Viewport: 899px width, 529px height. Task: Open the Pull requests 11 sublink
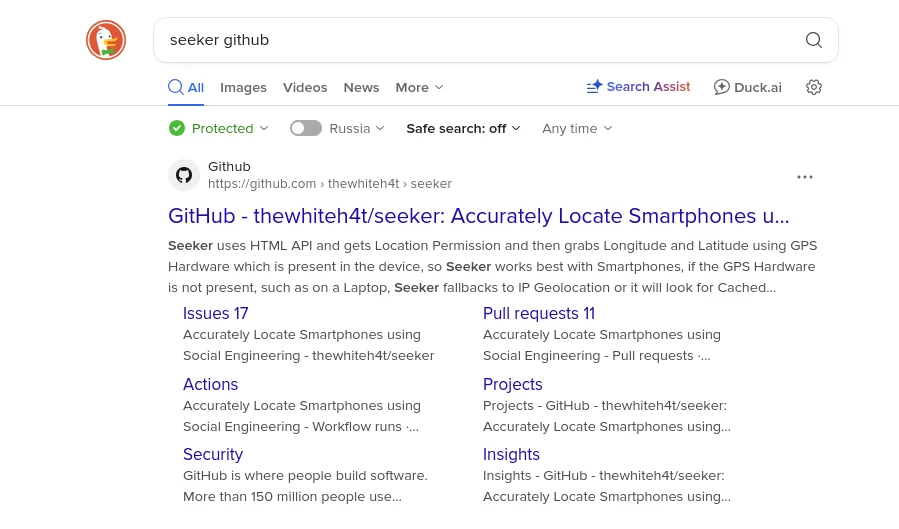pyautogui.click(x=538, y=313)
